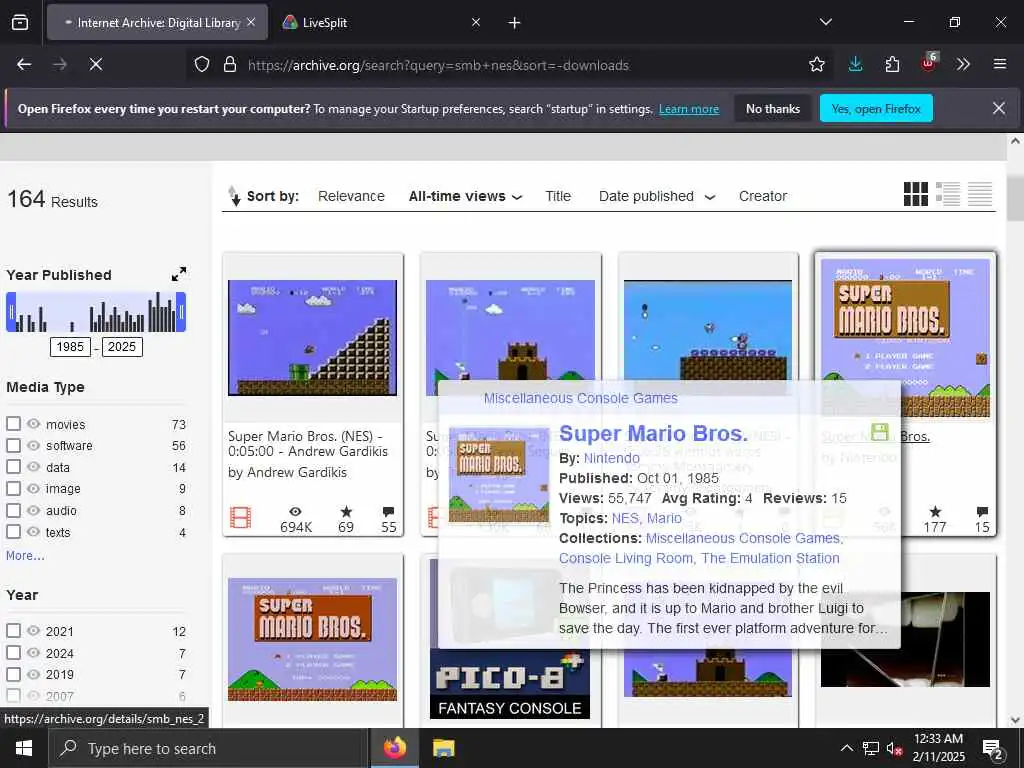Hide 2019 with eye toggle
The width and height of the screenshot is (1024, 768).
coord(33,674)
